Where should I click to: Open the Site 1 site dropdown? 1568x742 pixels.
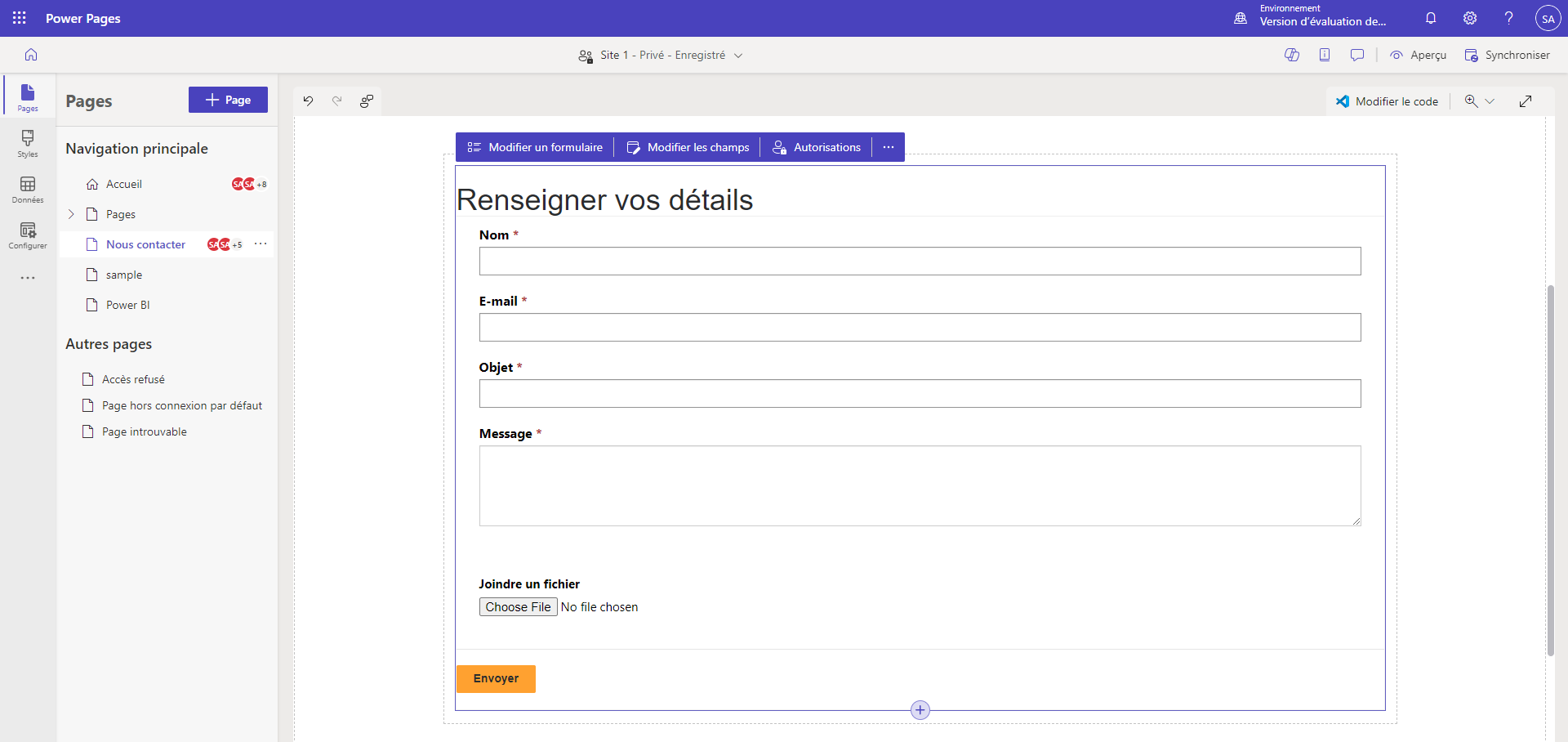coord(739,55)
